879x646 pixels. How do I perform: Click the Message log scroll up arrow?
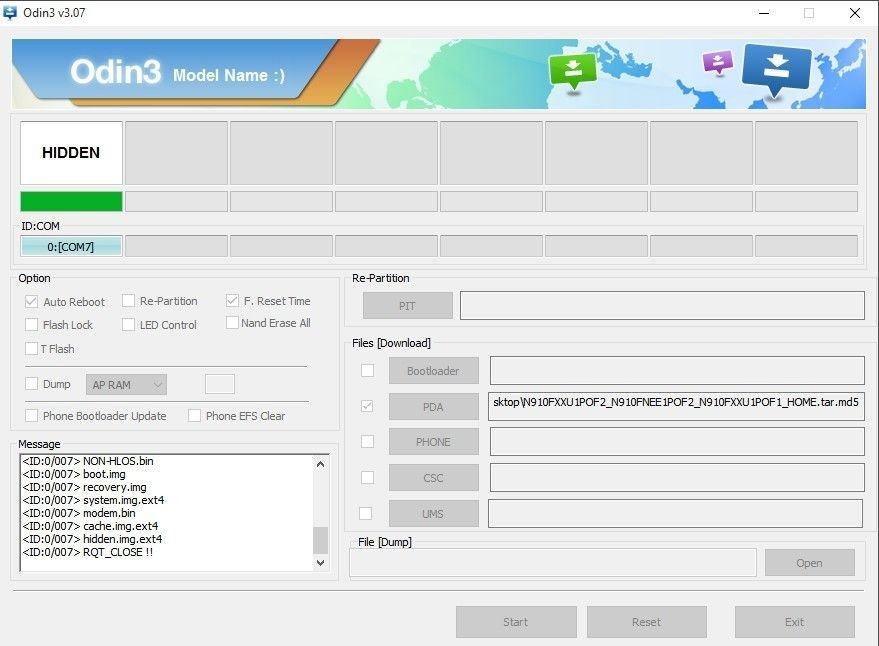coord(321,464)
